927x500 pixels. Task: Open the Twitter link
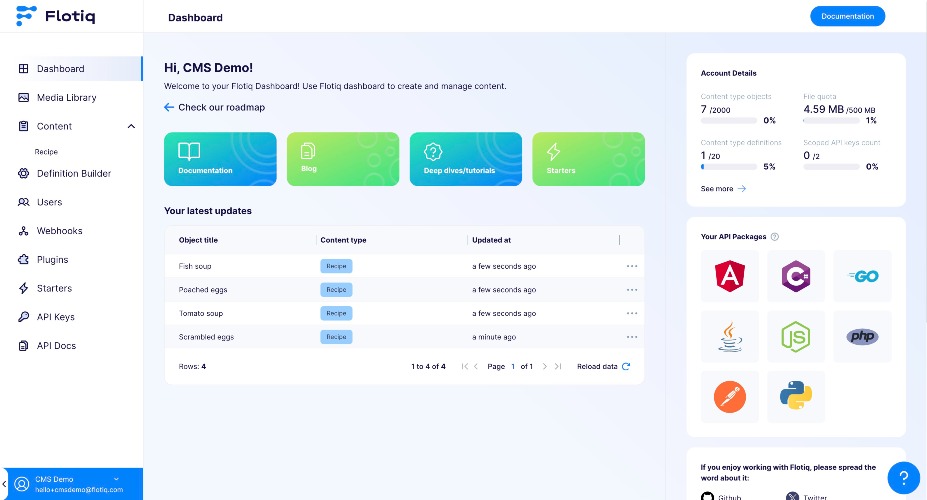pyautogui.click(x=806, y=496)
